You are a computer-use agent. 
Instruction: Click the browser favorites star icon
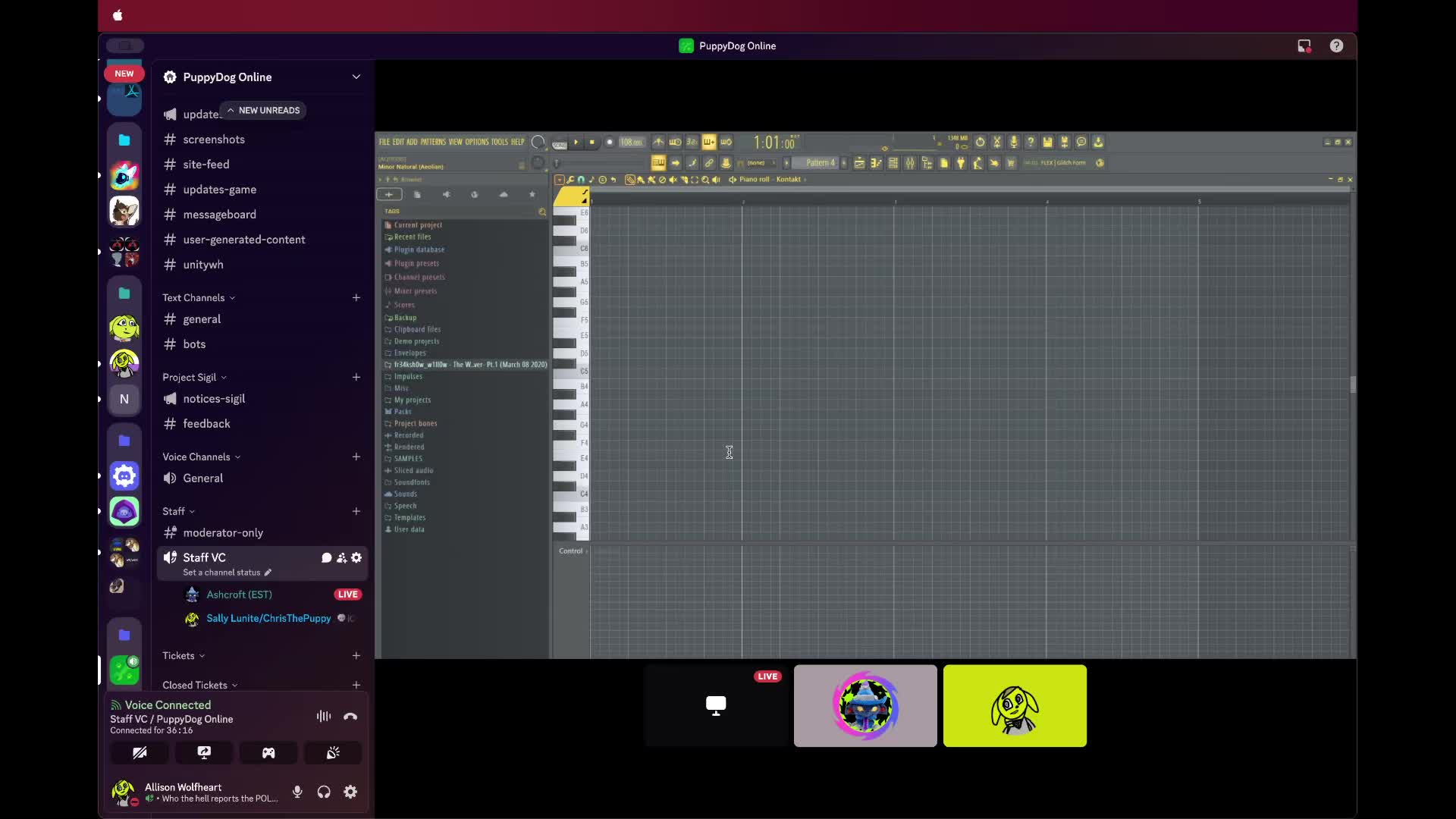(532, 195)
